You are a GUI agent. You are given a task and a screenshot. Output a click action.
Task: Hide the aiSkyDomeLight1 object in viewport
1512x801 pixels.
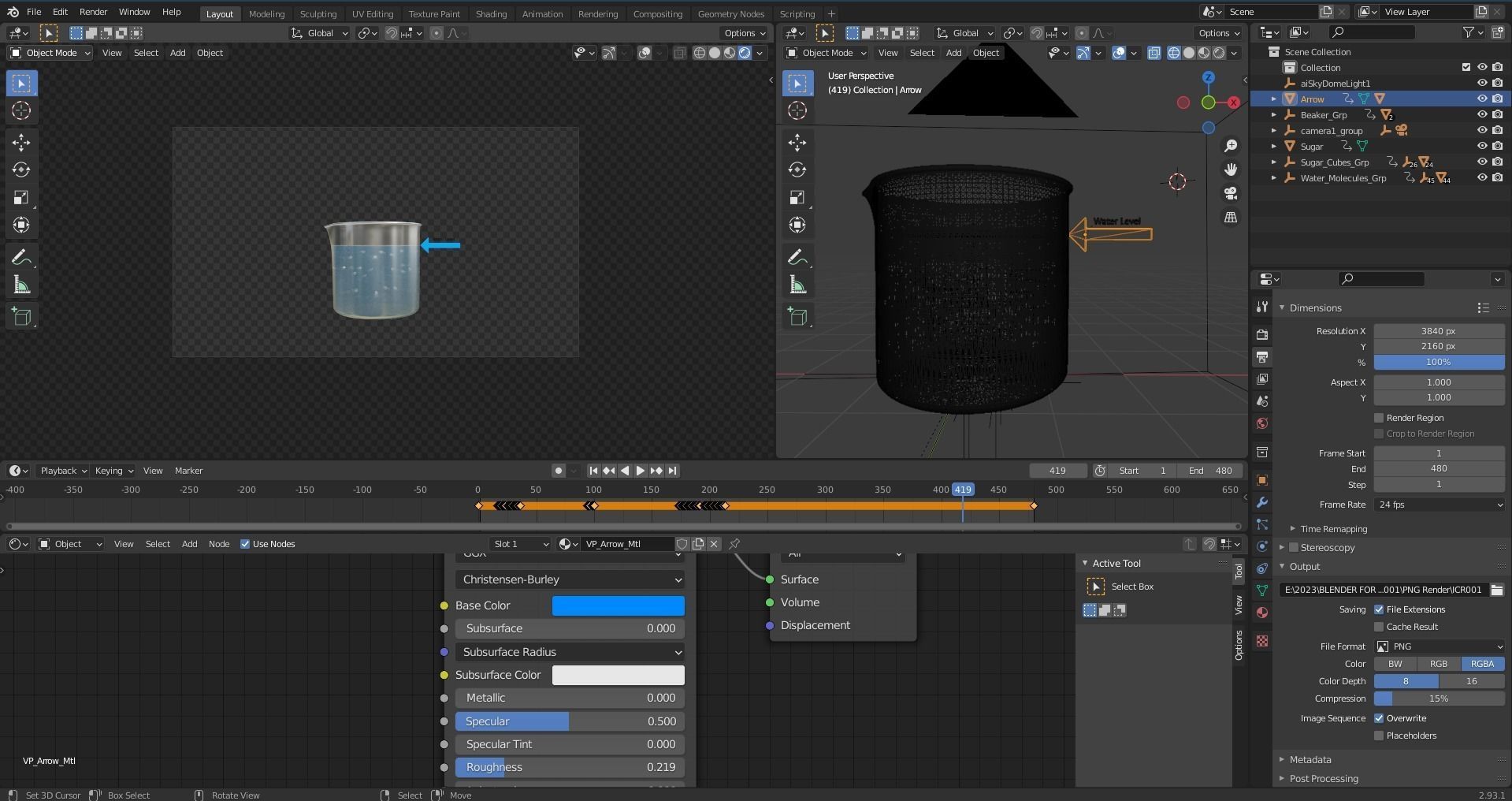pyautogui.click(x=1481, y=83)
